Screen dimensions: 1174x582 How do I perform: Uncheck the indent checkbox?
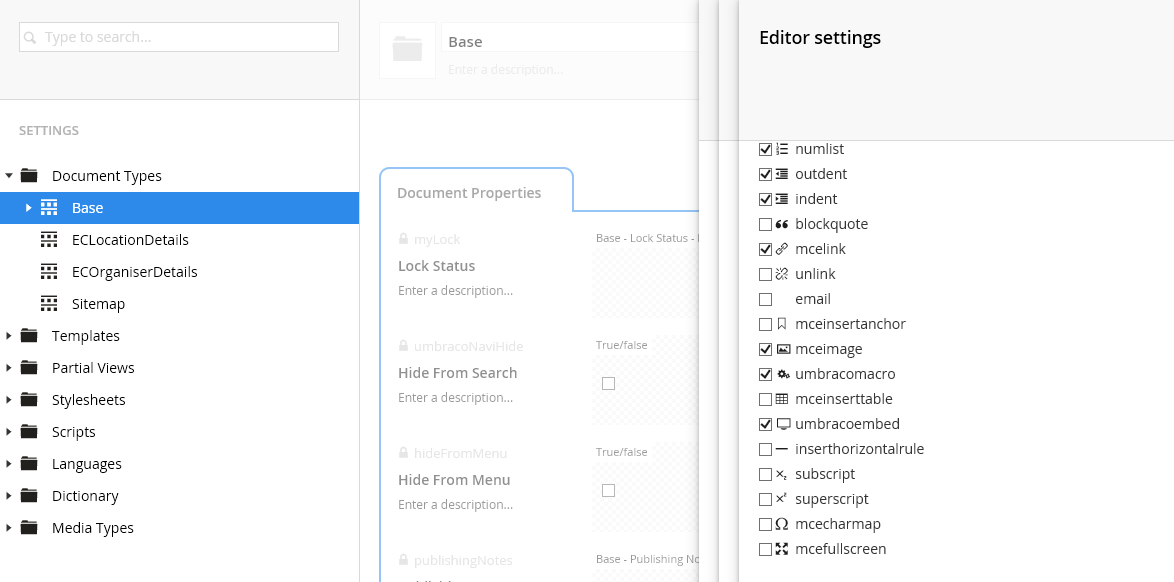765,199
